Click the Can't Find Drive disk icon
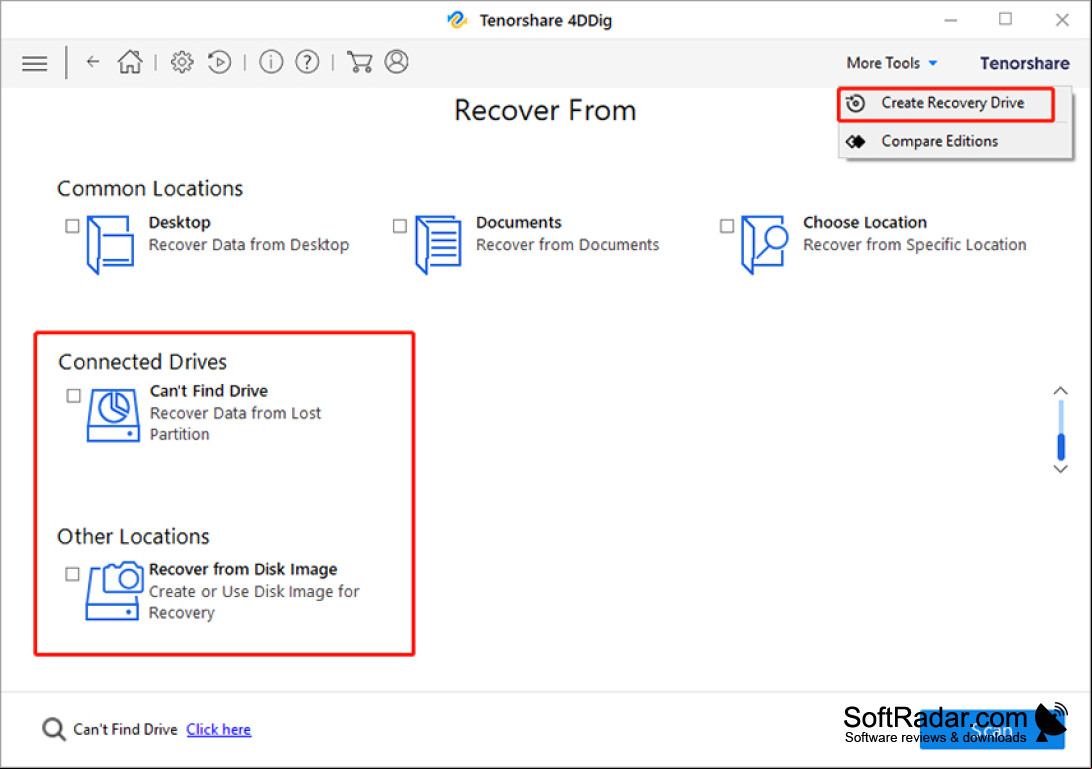This screenshot has height=769, width=1092. coord(113,416)
